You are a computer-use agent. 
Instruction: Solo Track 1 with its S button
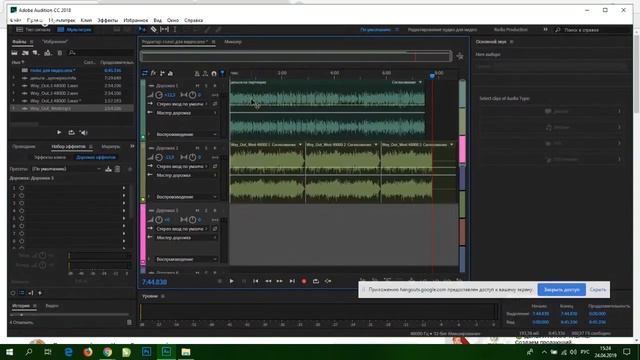click(206, 86)
